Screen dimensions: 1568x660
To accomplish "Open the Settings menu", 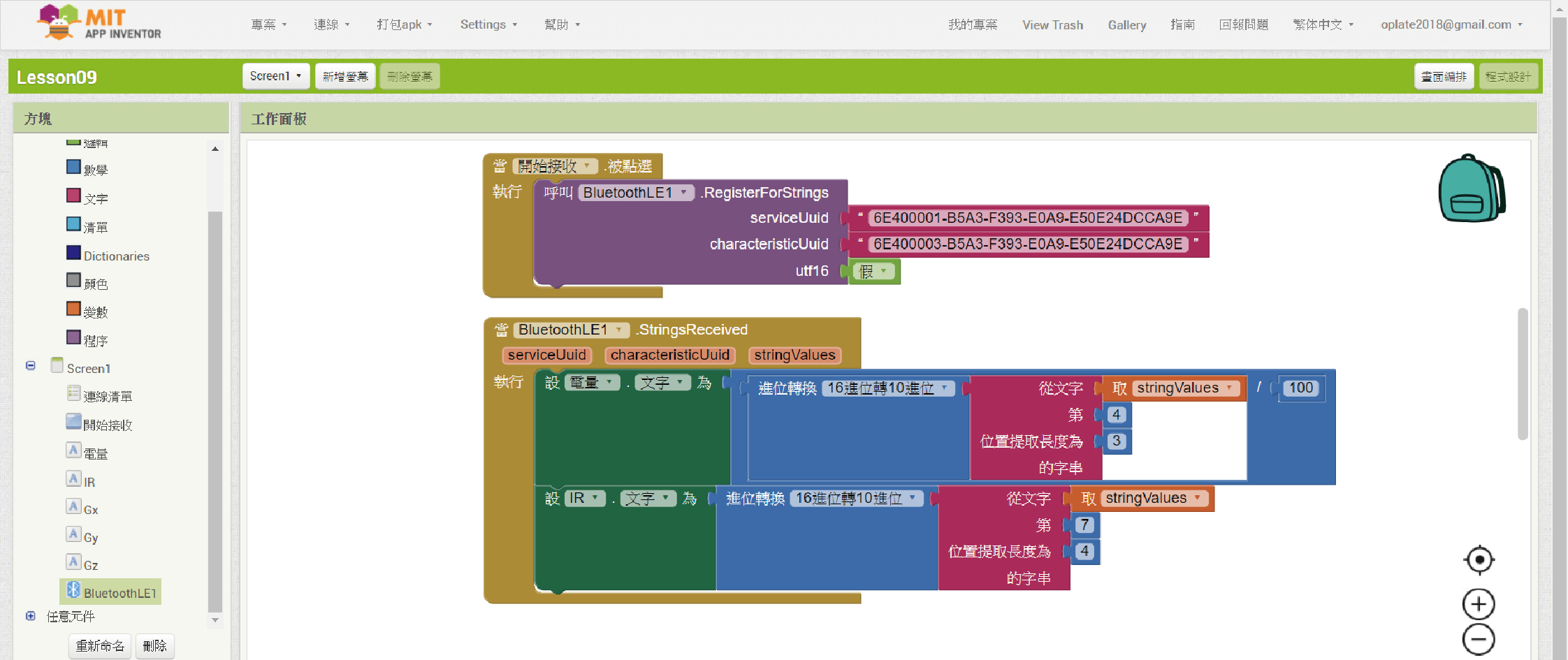I will point(488,24).
